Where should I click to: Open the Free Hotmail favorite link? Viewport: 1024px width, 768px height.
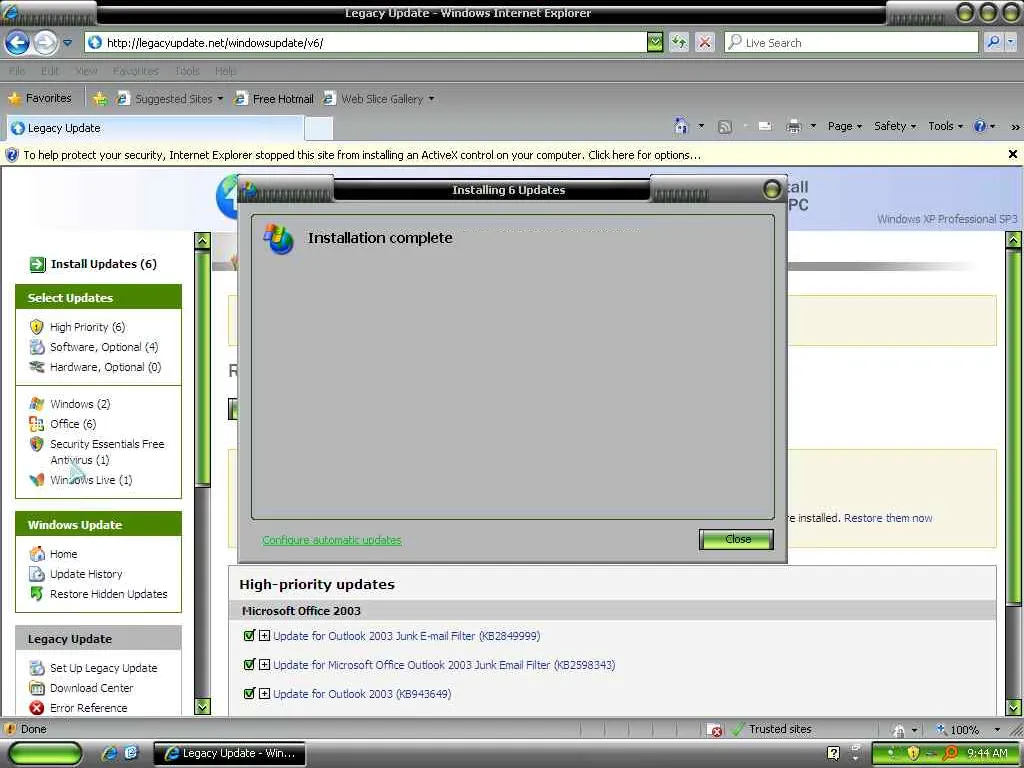(x=274, y=99)
